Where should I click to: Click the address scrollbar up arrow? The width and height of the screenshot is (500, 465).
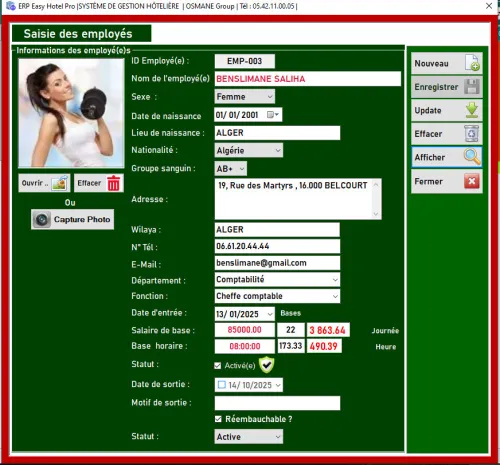(376, 184)
